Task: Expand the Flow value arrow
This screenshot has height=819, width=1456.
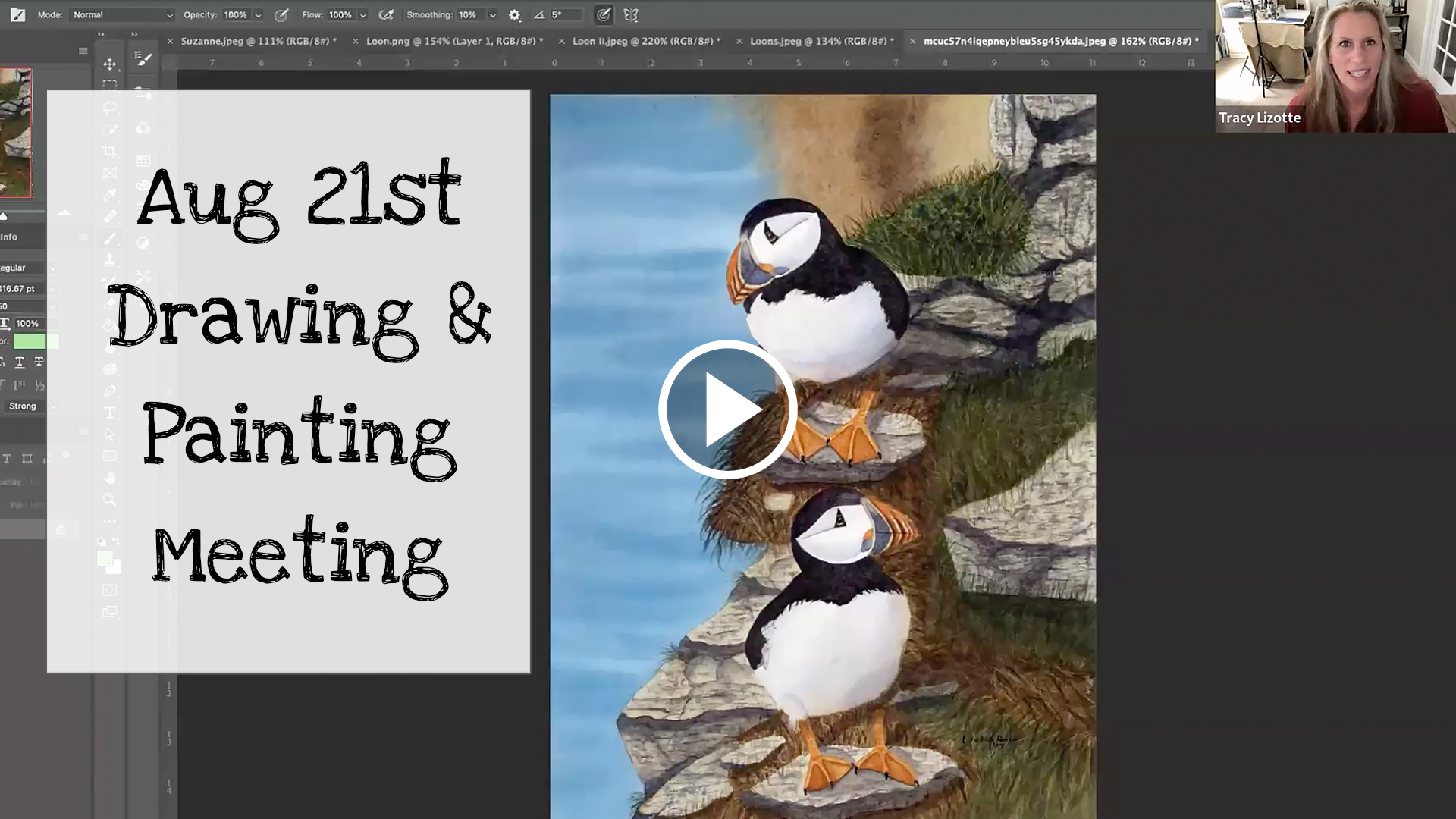Action: [362, 15]
